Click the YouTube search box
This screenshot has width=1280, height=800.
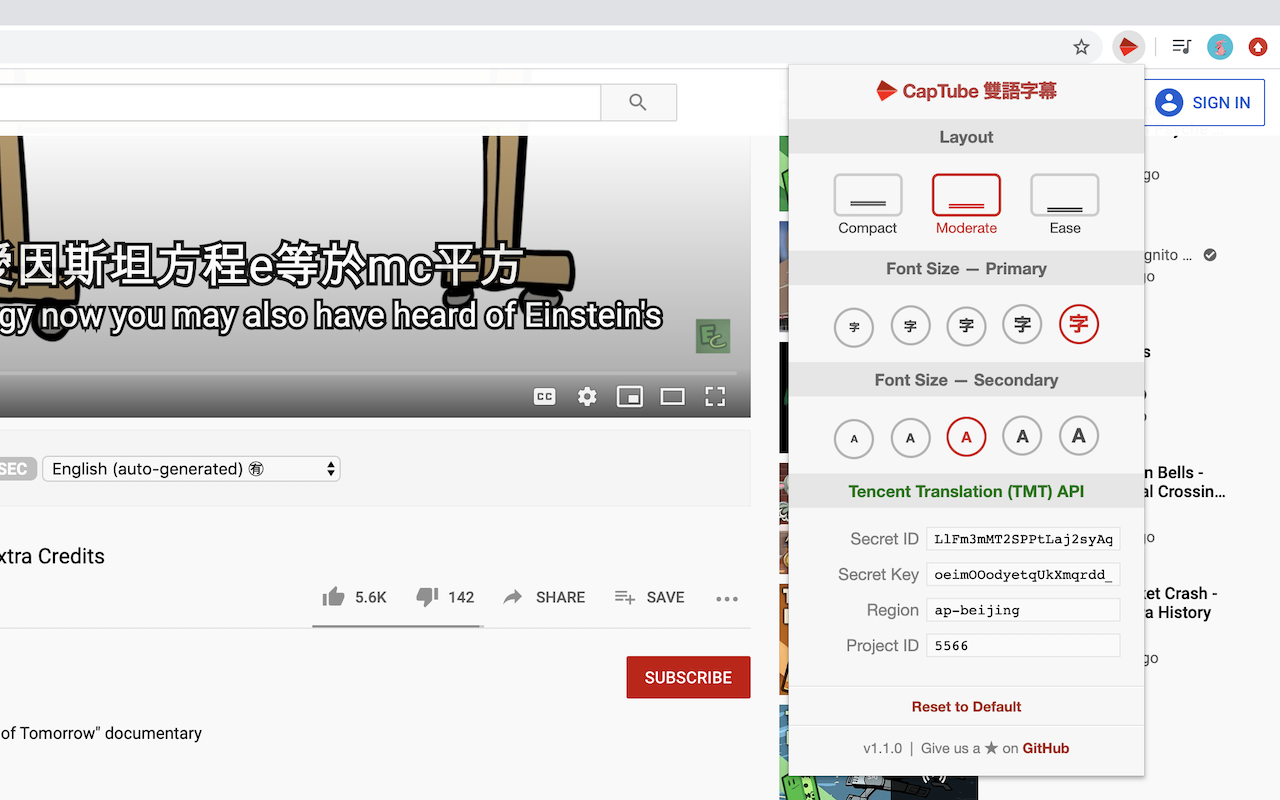pyautogui.click(x=300, y=102)
